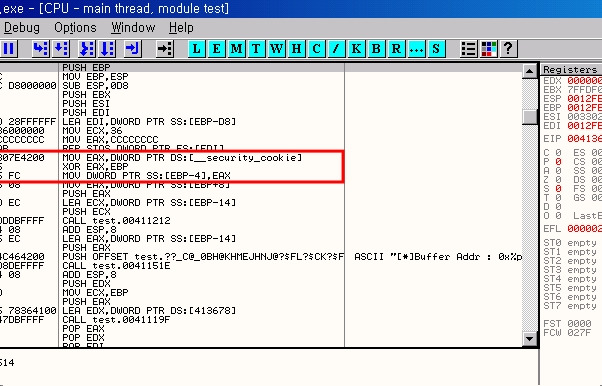
Task: Open Source window with S button
Action: coord(436,49)
